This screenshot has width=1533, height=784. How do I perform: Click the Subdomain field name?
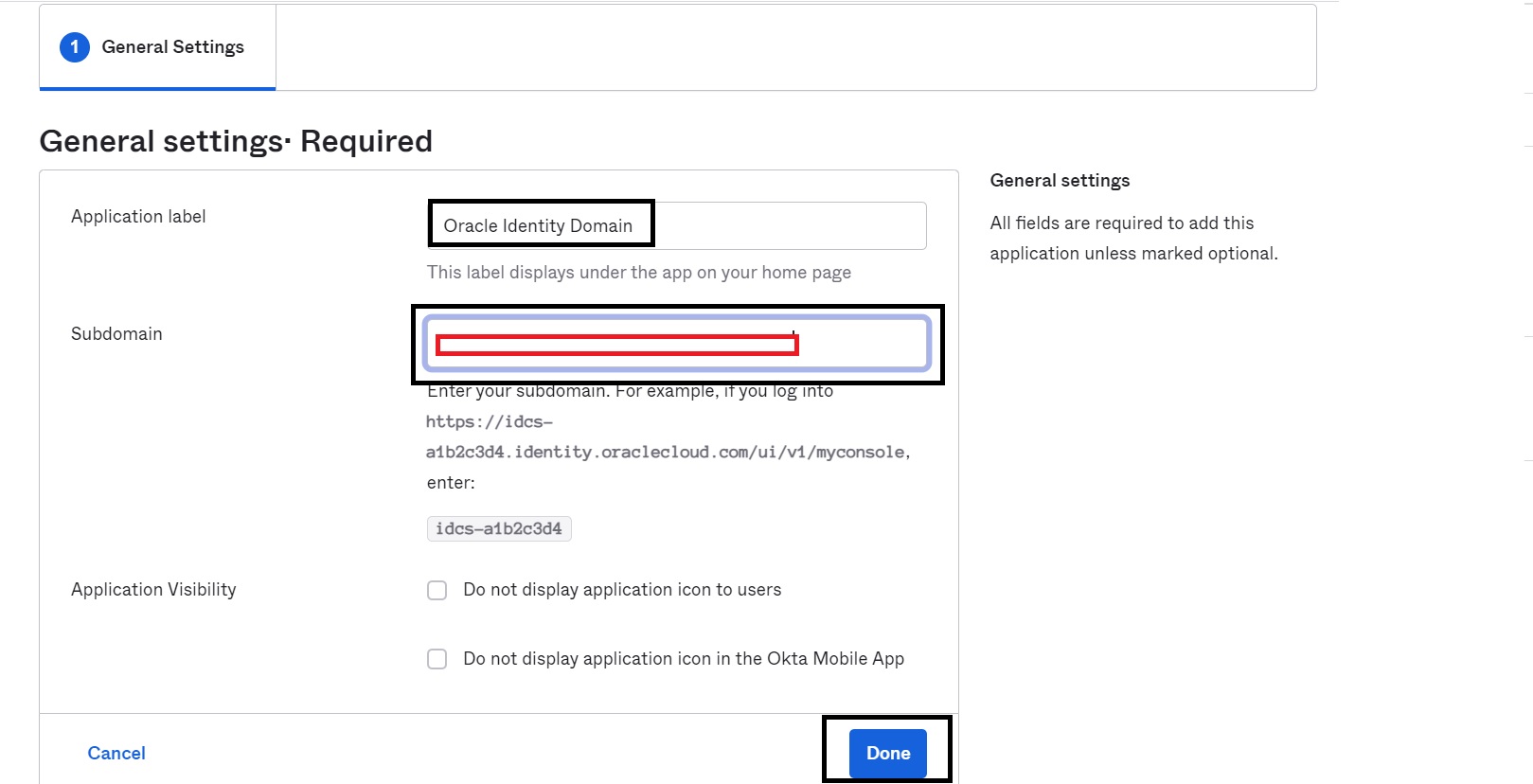[x=116, y=334]
